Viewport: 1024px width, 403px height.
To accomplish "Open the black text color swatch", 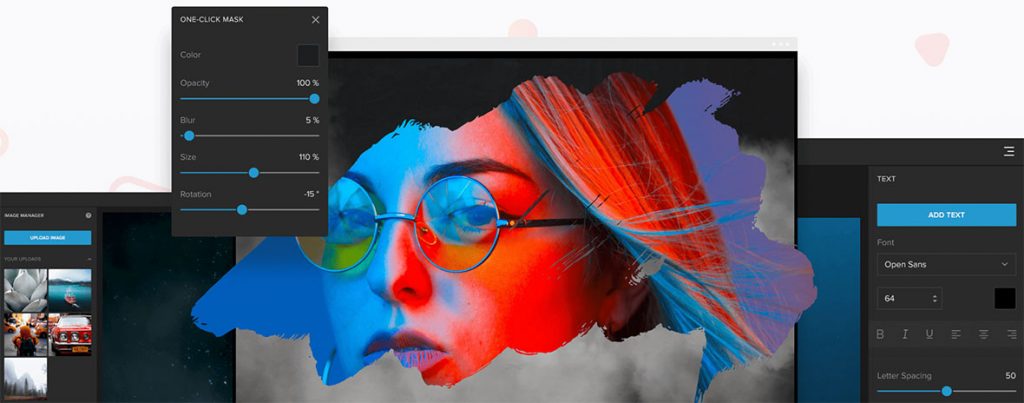I will [1005, 298].
